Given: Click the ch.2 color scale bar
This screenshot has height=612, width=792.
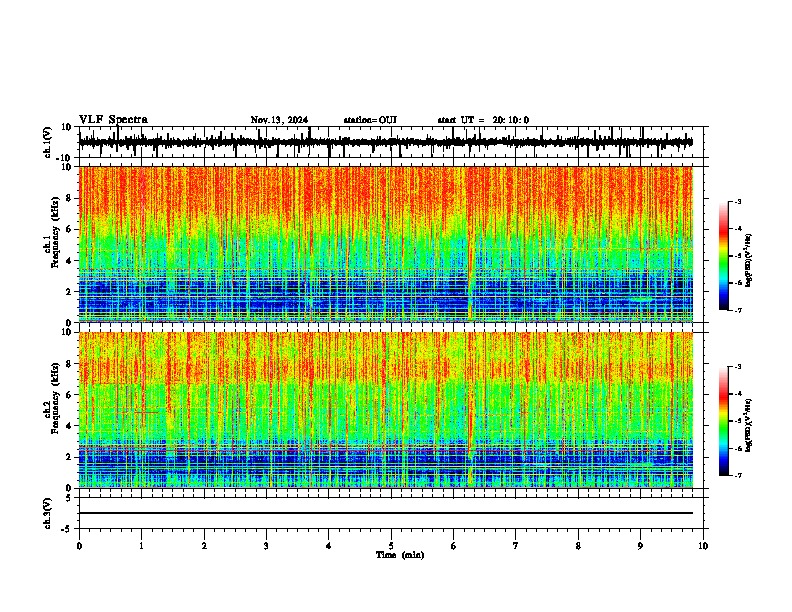Looking at the screenshot, I should pyautogui.click(x=724, y=421).
